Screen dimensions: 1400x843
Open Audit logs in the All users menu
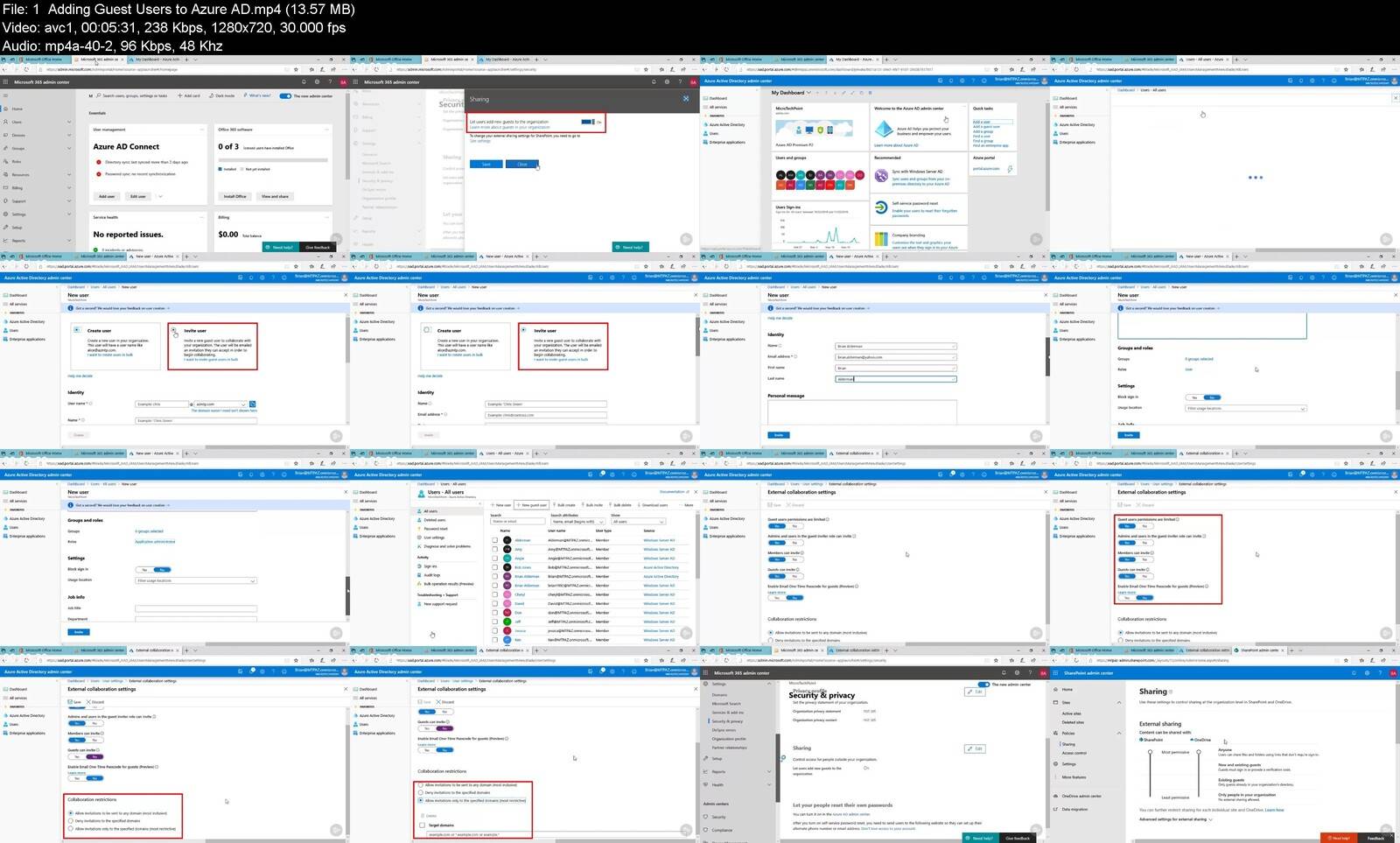tap(431, 575)
